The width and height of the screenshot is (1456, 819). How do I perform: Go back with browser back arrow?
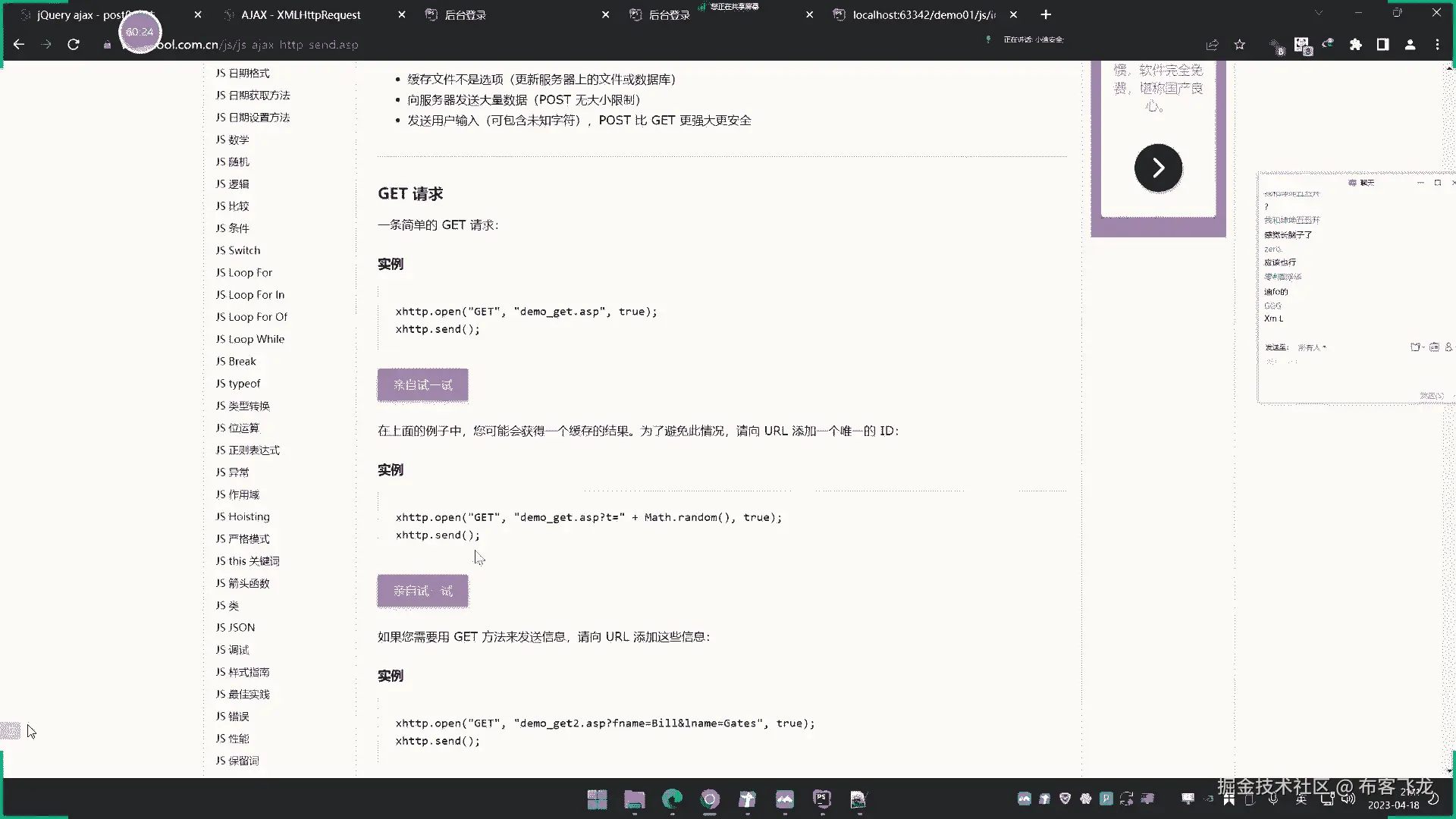19,45
